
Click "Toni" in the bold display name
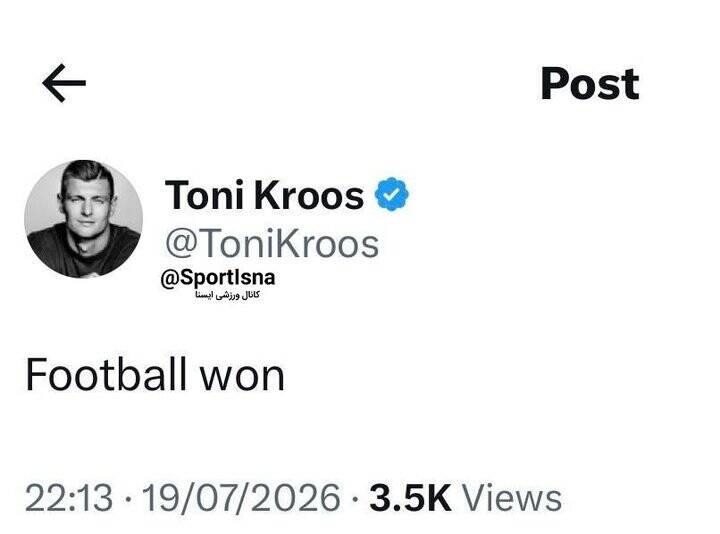pyautogui.click(x=204, y=195)
